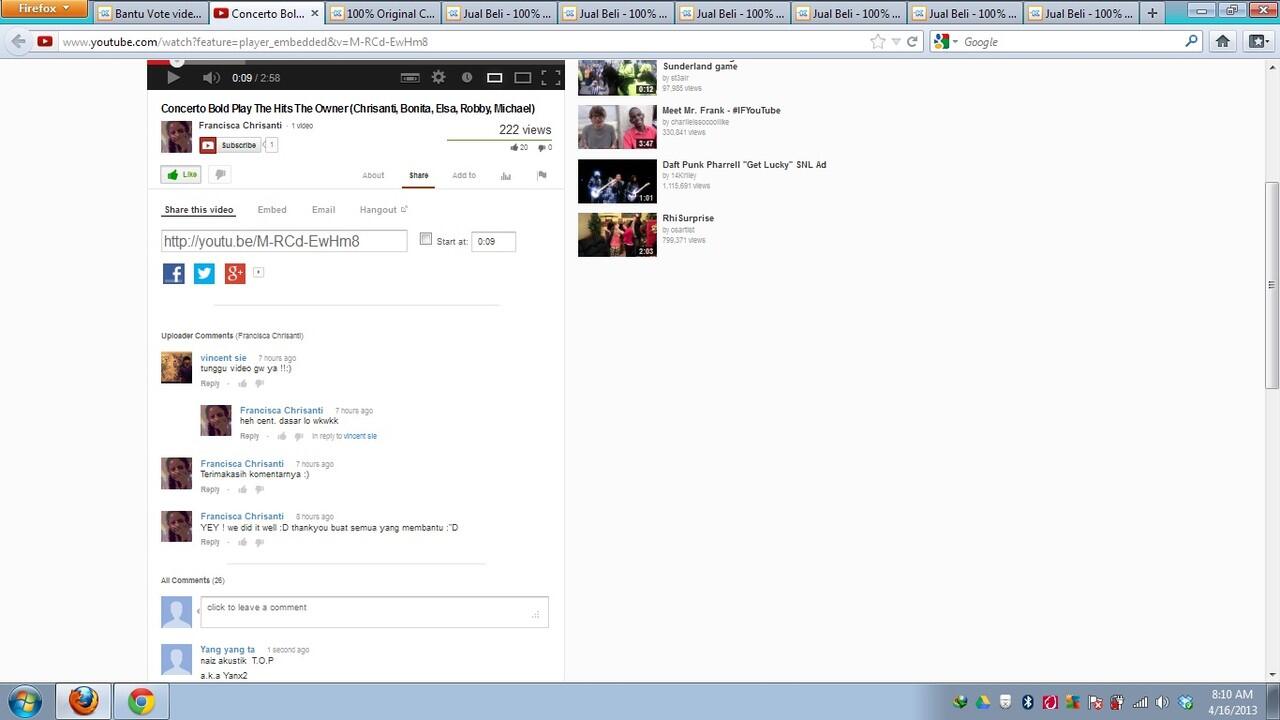The height and width of the screenshot is (720, 1280).
Task: Enable the Start at checkbox
Action: click(426, 239)
